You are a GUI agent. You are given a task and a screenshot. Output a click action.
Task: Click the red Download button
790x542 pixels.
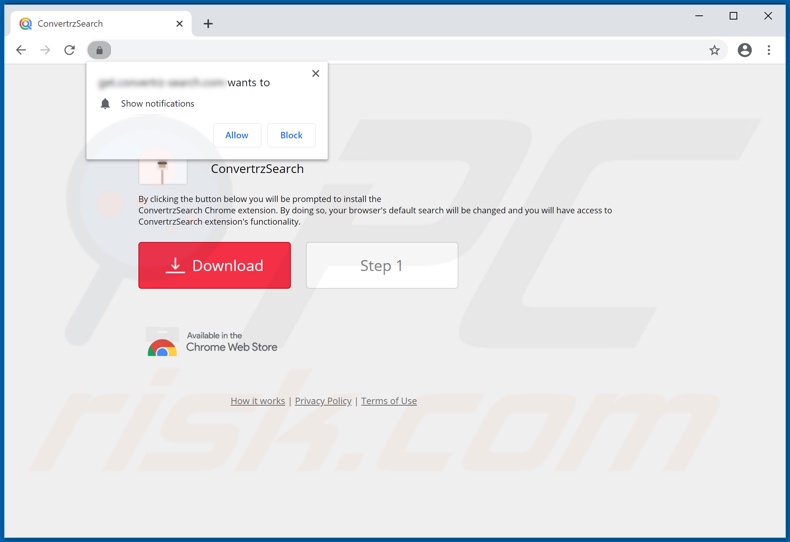pos(215,265)
